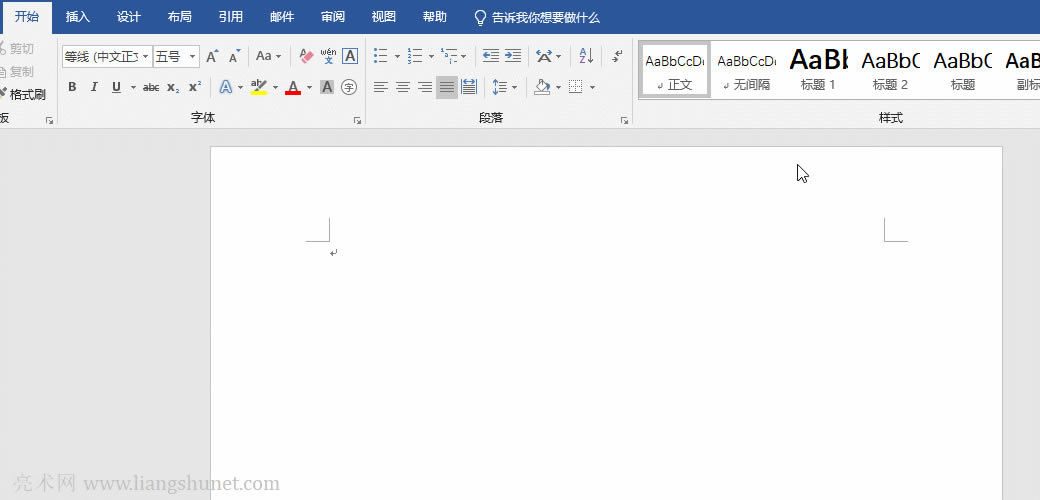
Task: Click the Center align icon
Action: coord(403,88)
